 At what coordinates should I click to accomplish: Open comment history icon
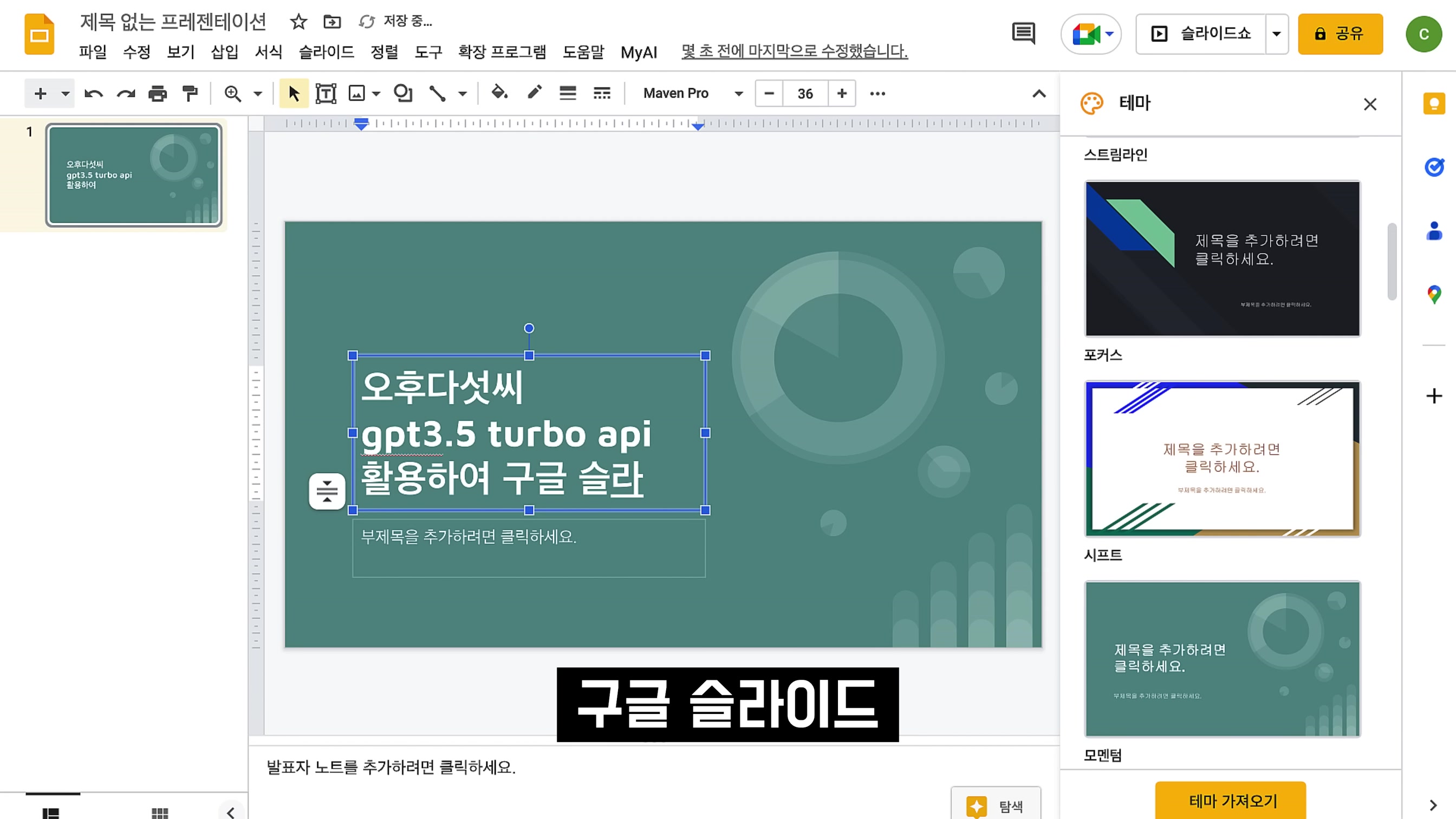[1023, 34]
